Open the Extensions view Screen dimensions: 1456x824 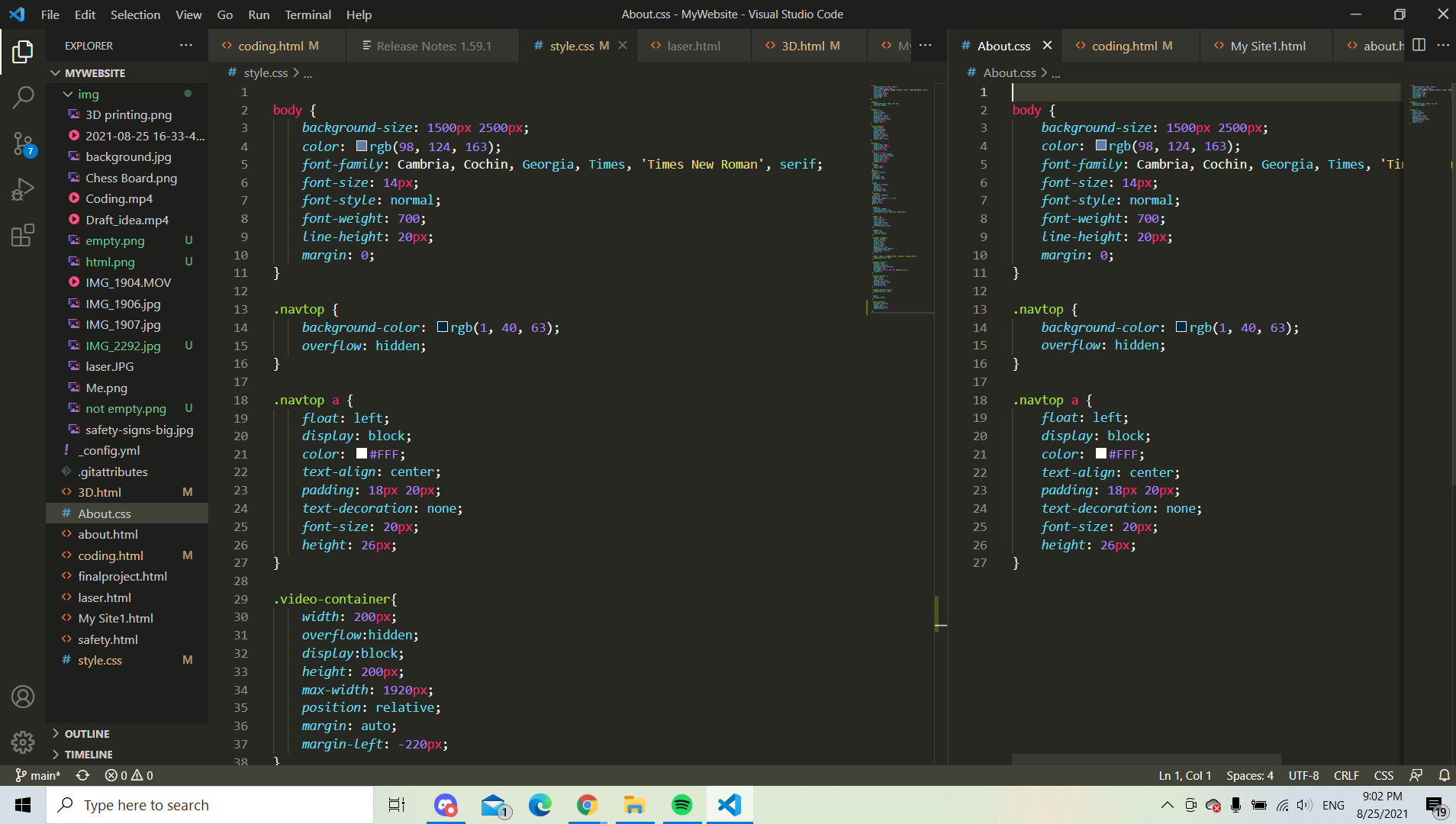tap(23, 235)
